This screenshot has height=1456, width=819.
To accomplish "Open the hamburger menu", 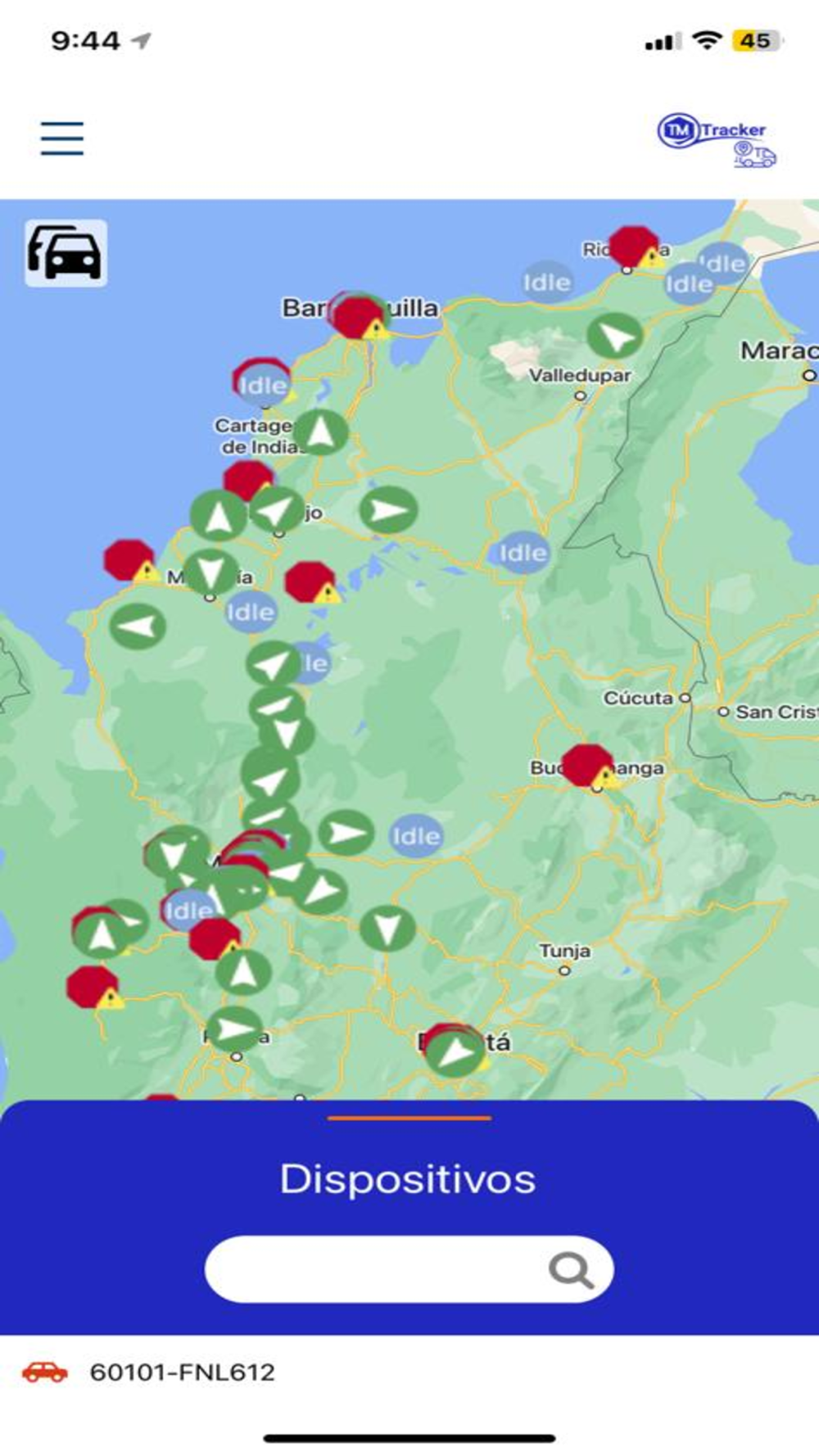I will (62, 138).
